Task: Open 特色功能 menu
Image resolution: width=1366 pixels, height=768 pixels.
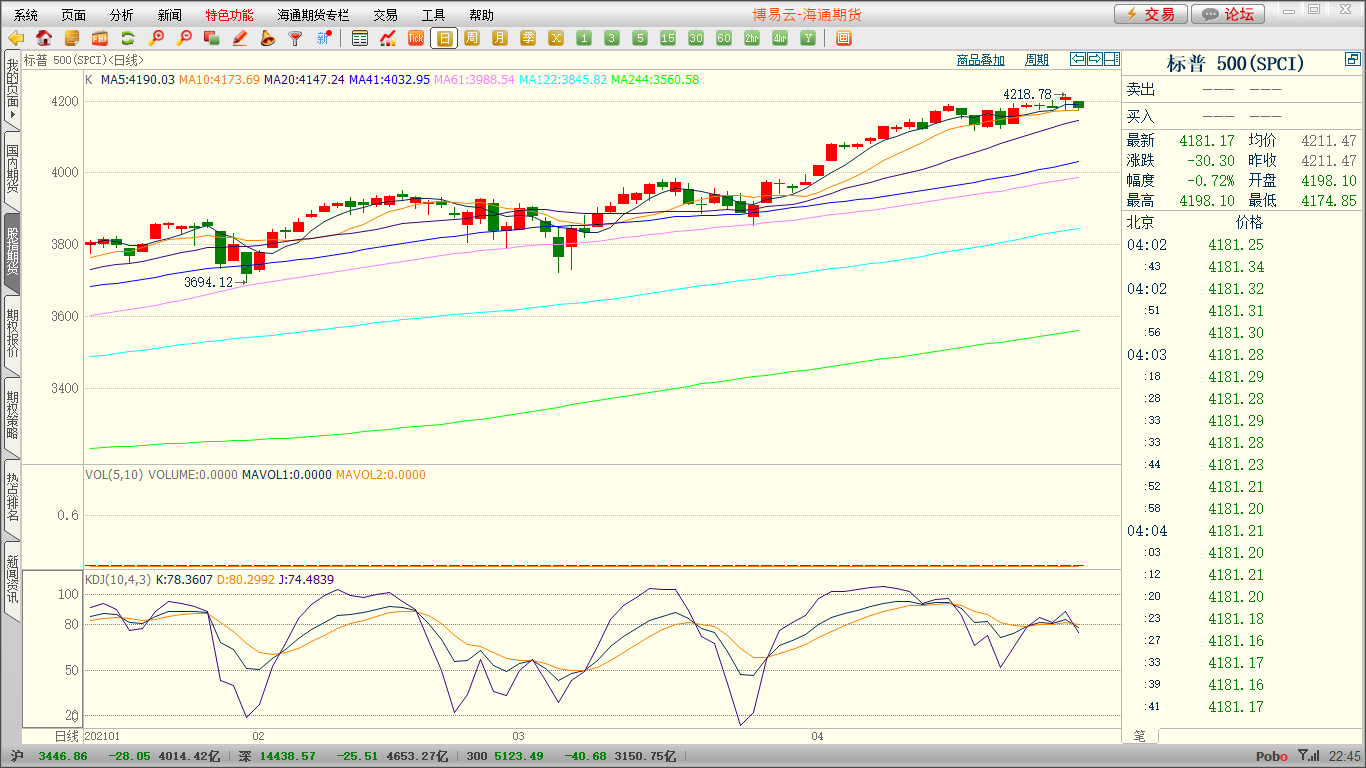Action: pyautogui.click(x=229, y=15)
